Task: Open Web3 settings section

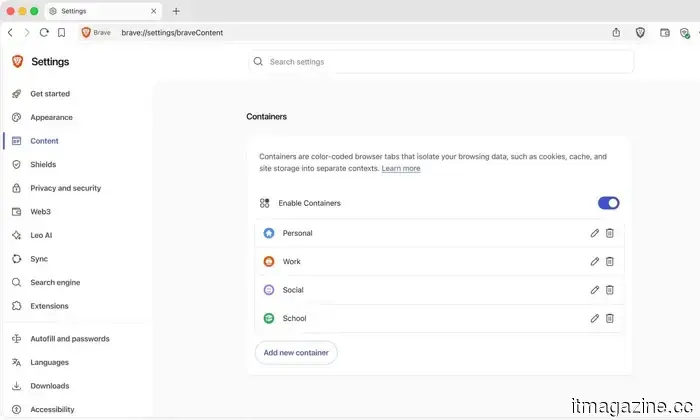Action: (x=40, y=212)
